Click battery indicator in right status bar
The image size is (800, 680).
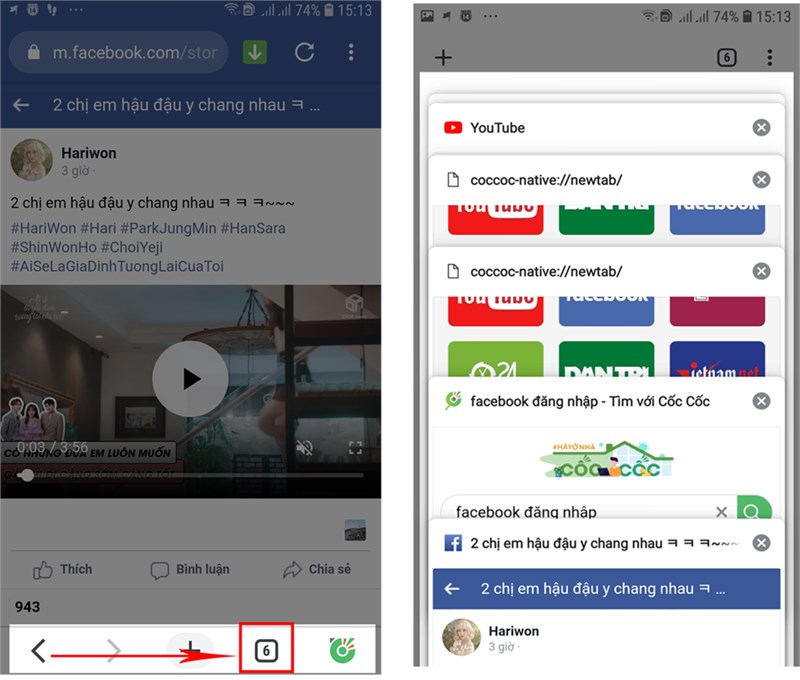click(747, 16)
